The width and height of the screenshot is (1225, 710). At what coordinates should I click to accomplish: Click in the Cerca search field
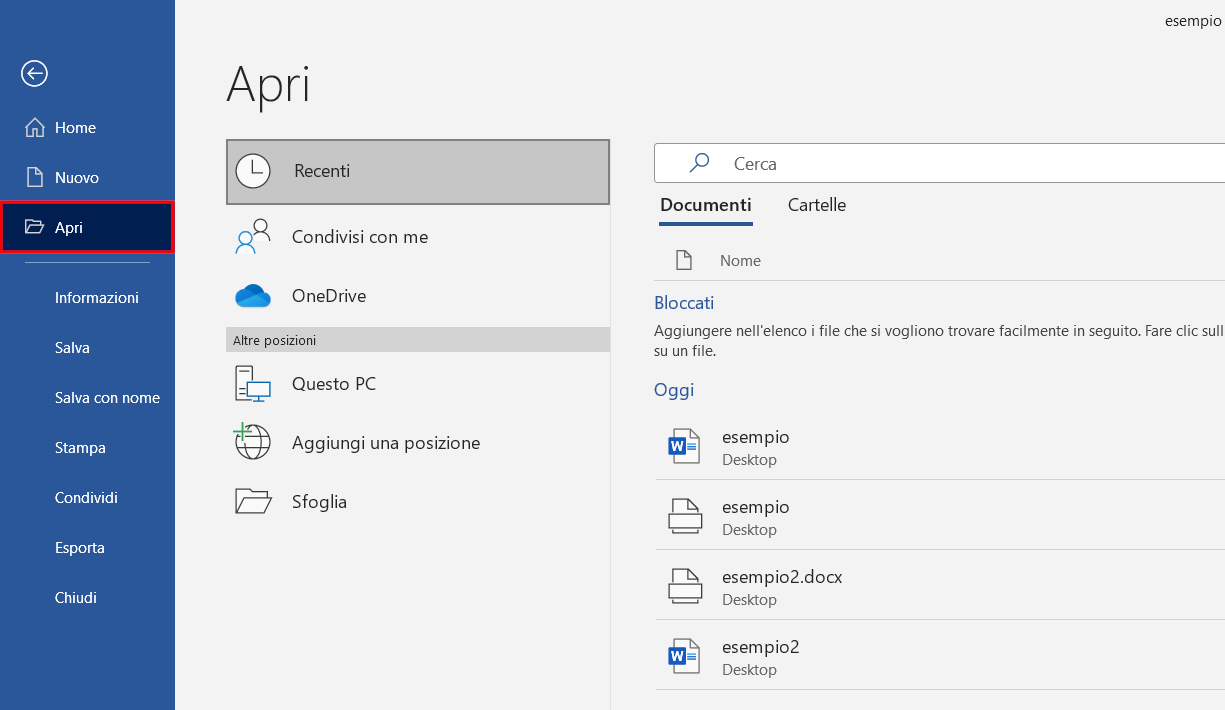[939, 163]
